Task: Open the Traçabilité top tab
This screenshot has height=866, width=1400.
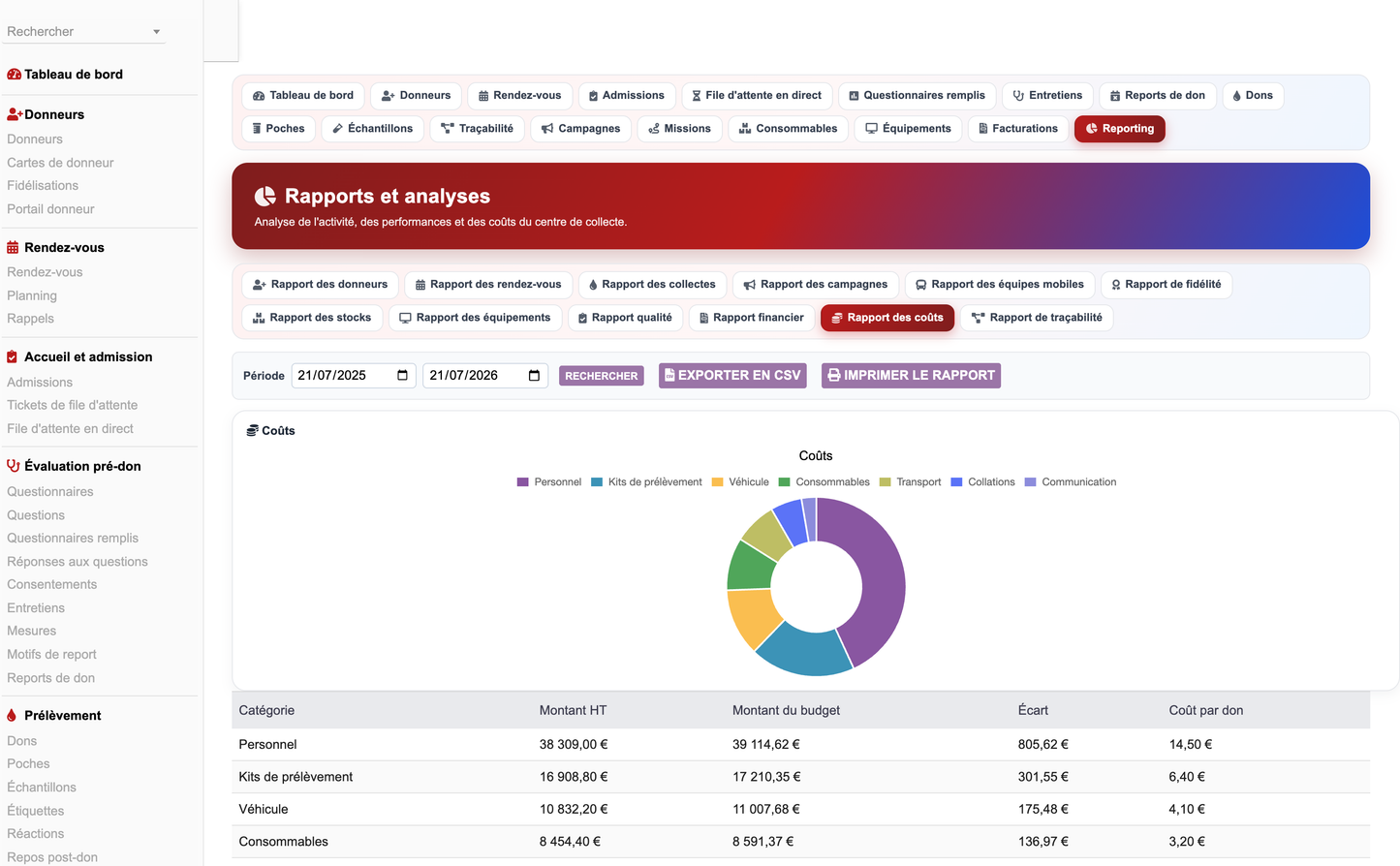Action: point(478,129)
